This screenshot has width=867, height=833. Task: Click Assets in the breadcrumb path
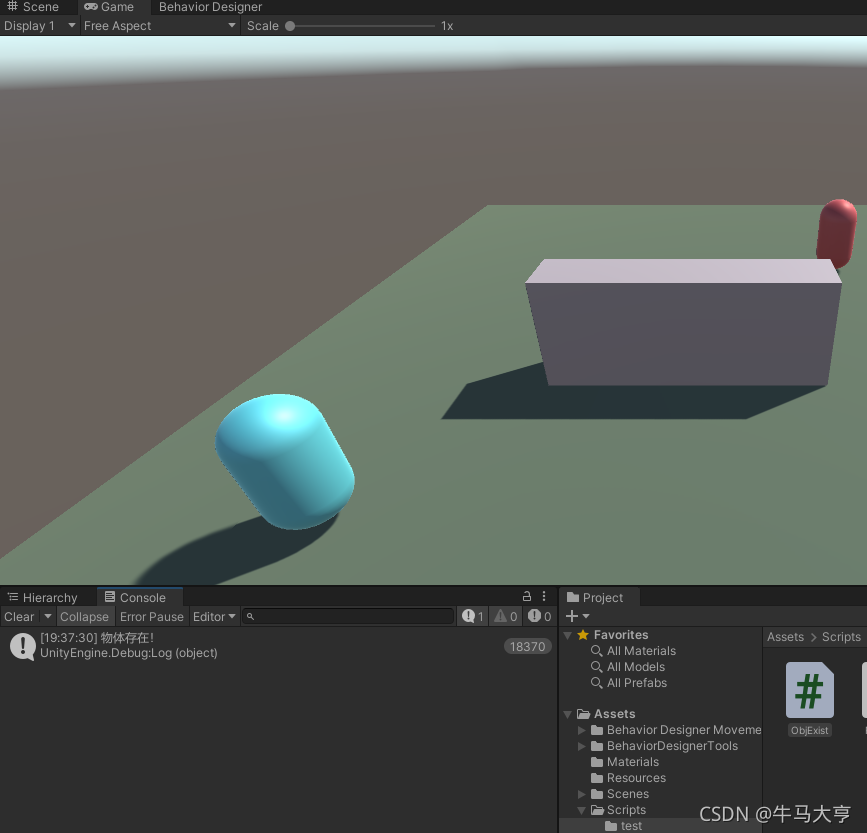point(785,637)
